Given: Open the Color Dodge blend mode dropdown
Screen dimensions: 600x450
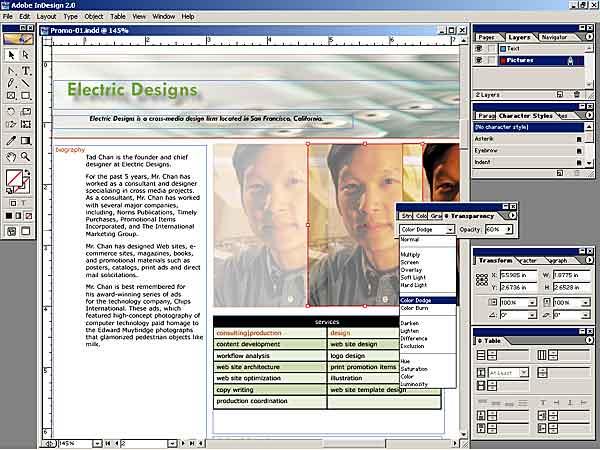Looking at the screenshot, I should pyautogui.click(x=427, y=229).
